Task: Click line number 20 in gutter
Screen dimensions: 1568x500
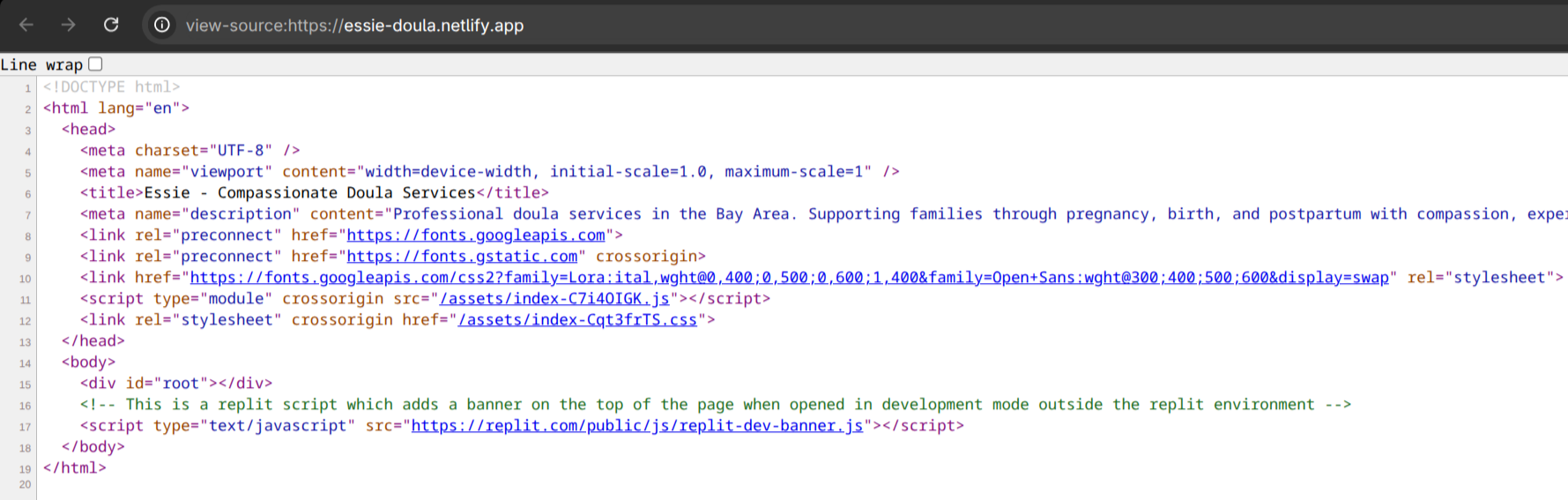Action: click(25, 484)
